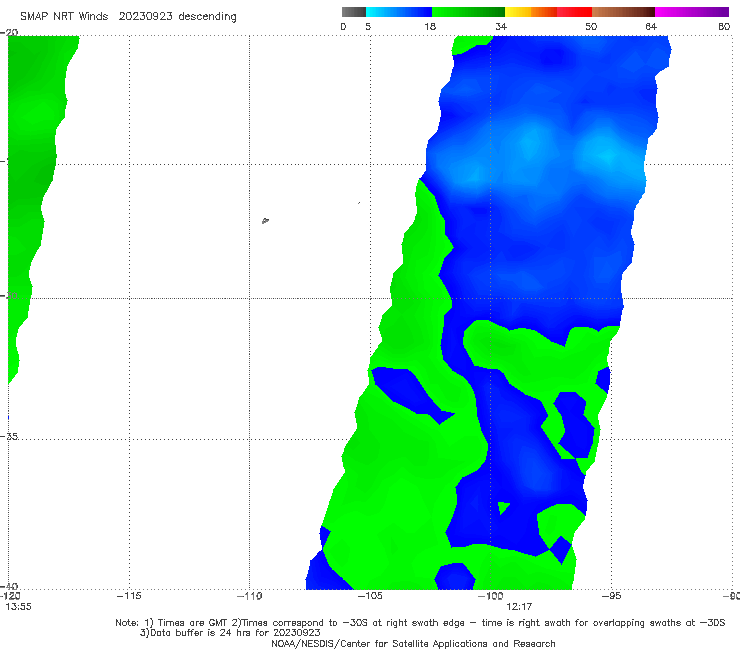740x650 pixels.
Task: Click the yellow-orange segment of the color bar
Action: click(531, 12)
